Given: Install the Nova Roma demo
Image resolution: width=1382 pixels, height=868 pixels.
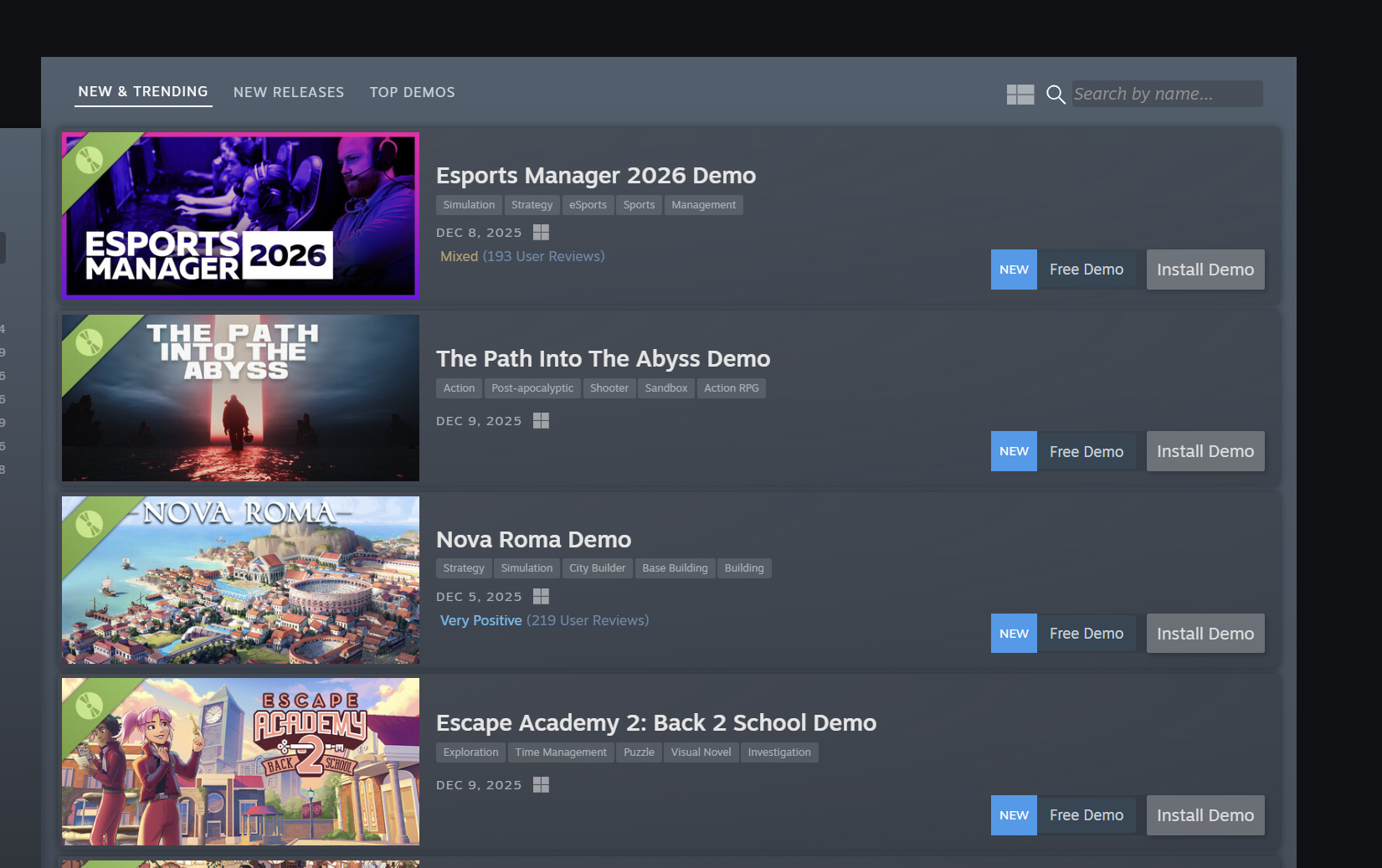Looking at the screenshot, I should [1205, 634].
